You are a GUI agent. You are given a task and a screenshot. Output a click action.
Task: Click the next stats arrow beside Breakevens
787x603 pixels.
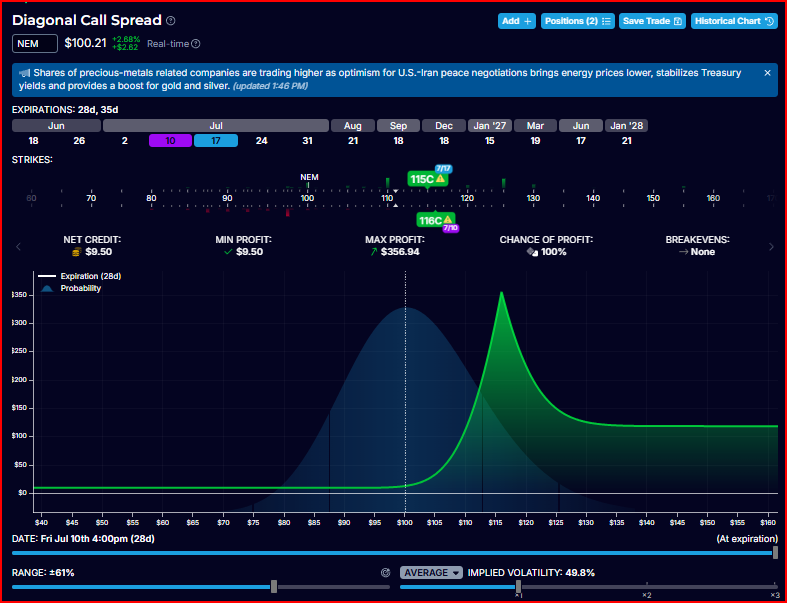[771, 247]
